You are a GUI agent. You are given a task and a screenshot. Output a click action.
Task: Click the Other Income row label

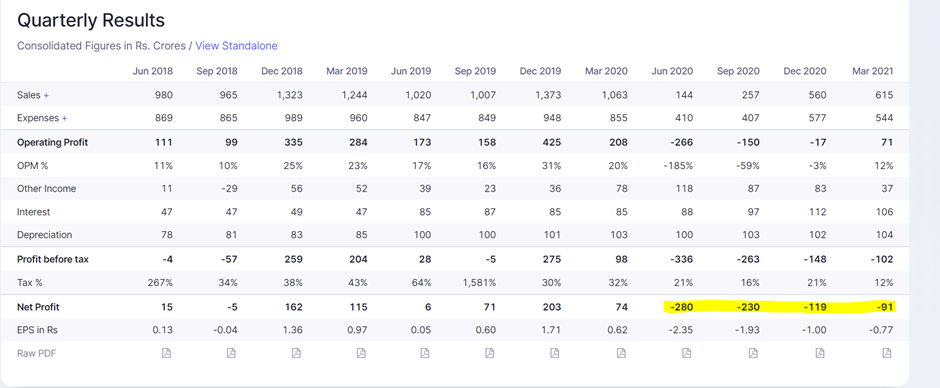(x=46, y=189)
